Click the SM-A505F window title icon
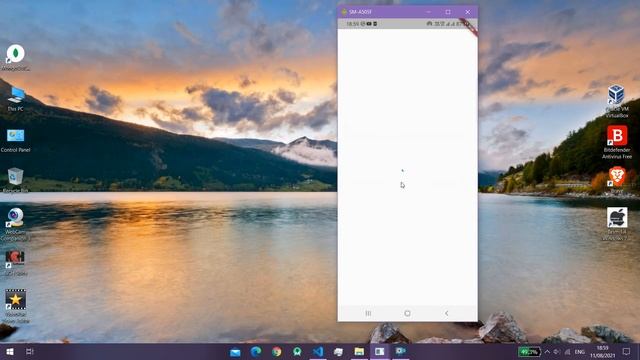 coord(344,12)
